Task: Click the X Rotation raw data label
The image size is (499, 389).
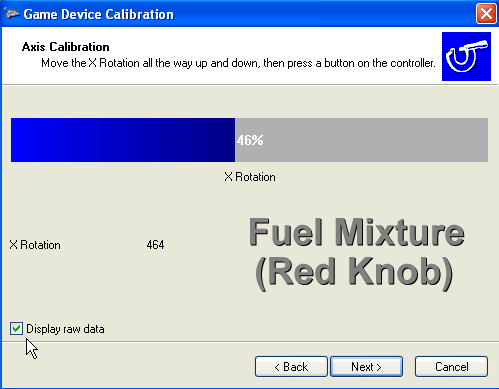Action: 35,245
